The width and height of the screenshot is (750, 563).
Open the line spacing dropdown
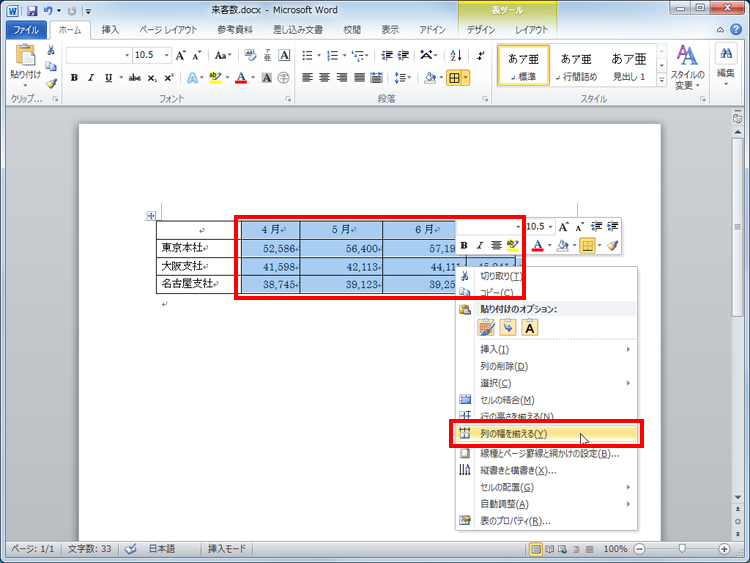[402, 77]
